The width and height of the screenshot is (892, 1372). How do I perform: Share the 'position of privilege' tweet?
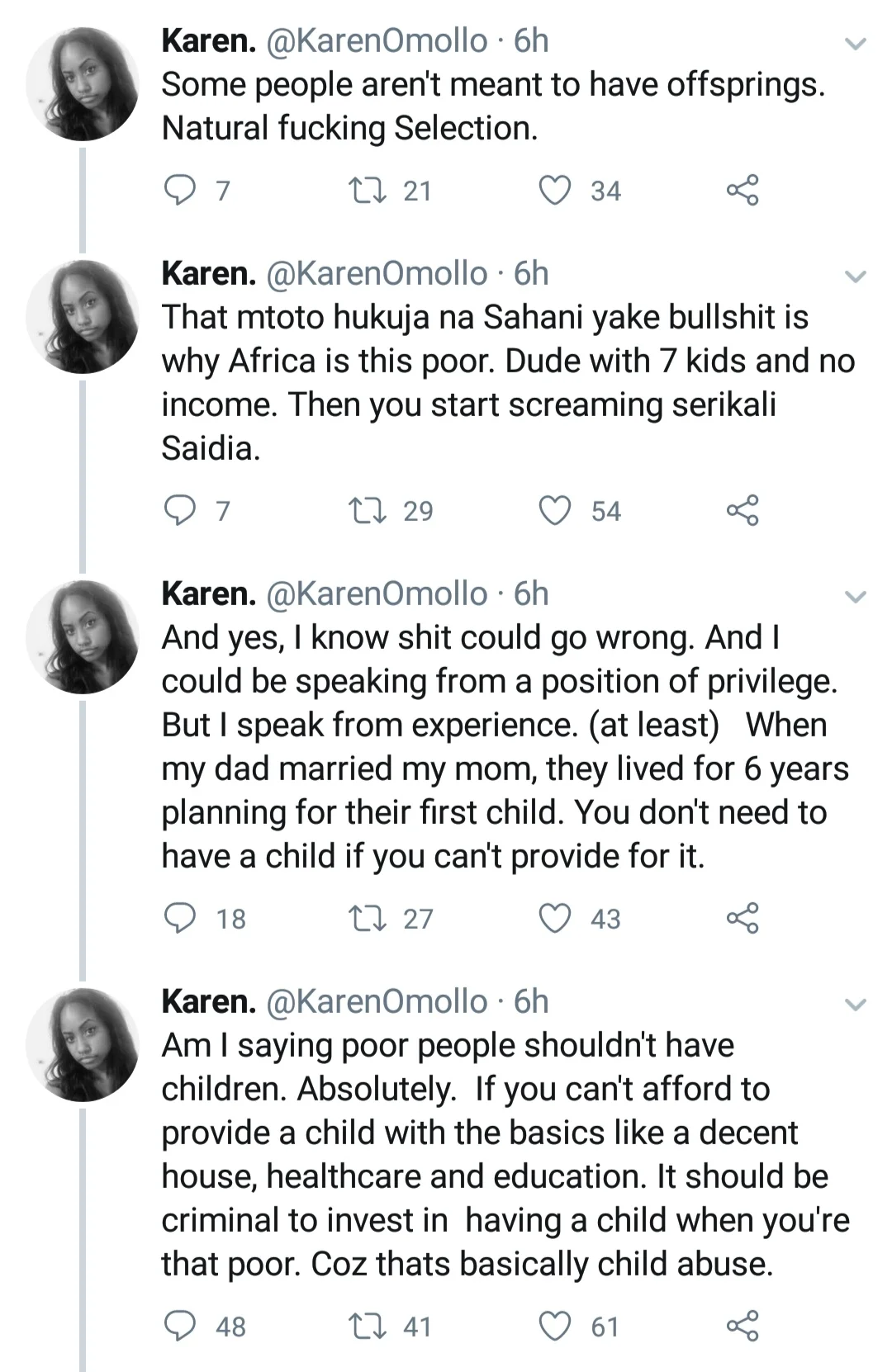coord(742,919)
